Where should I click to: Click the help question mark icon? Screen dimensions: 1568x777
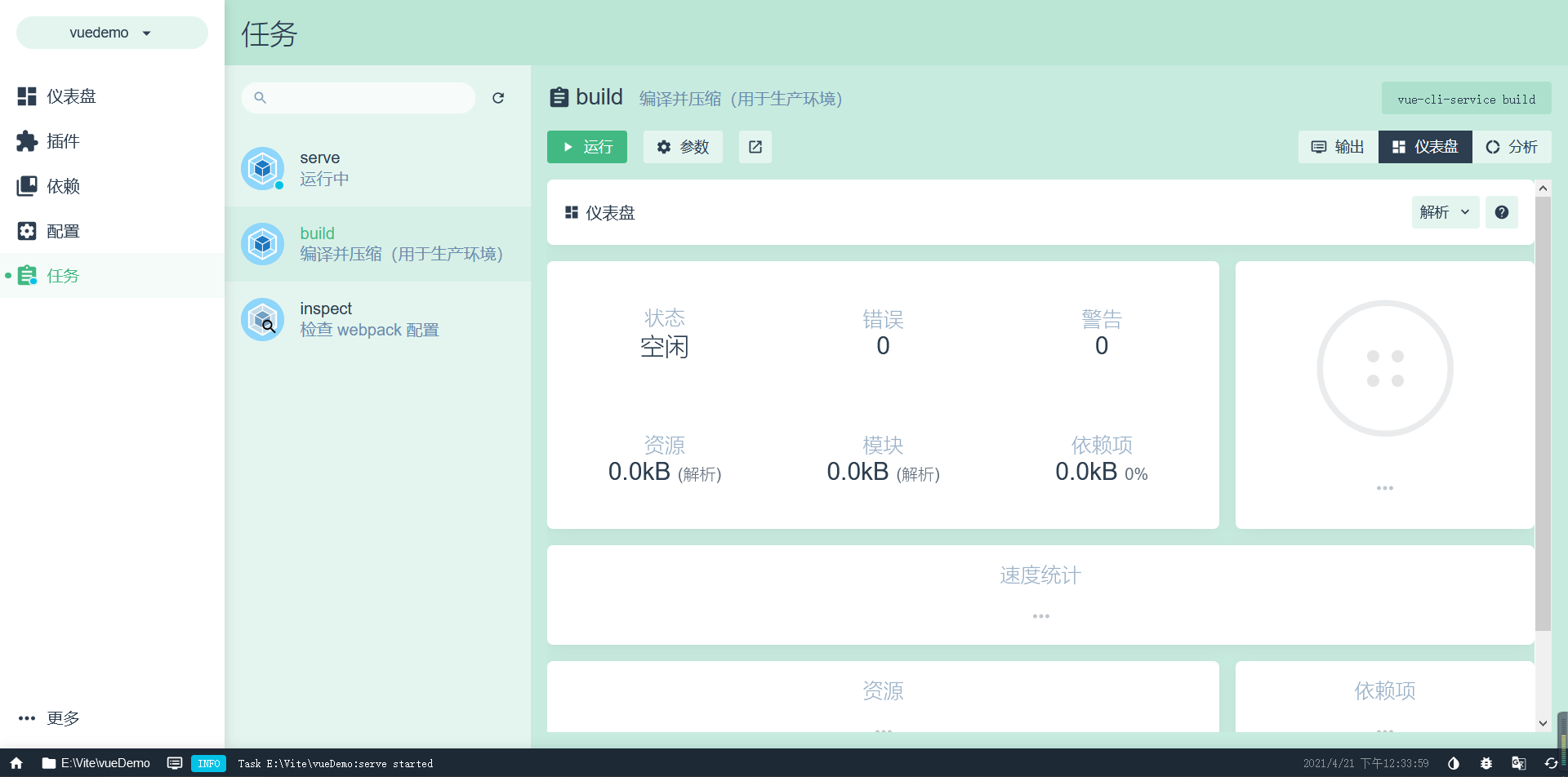1502,212
